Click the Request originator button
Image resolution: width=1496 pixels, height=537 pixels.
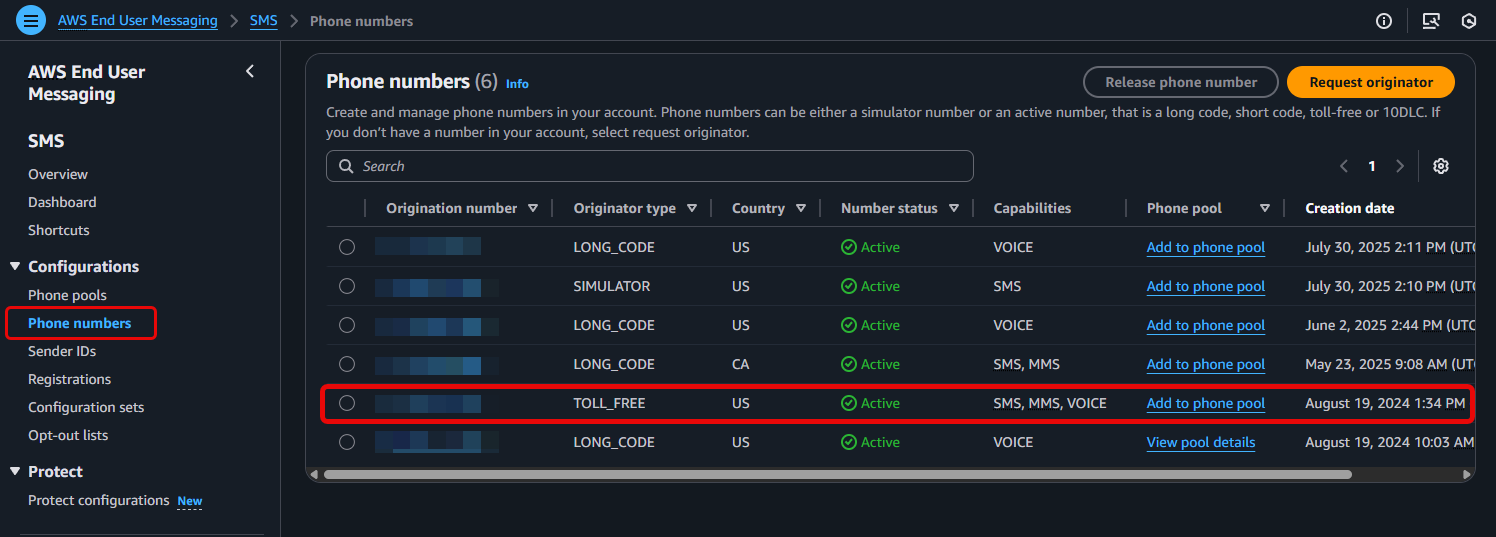coord(1371,82)
